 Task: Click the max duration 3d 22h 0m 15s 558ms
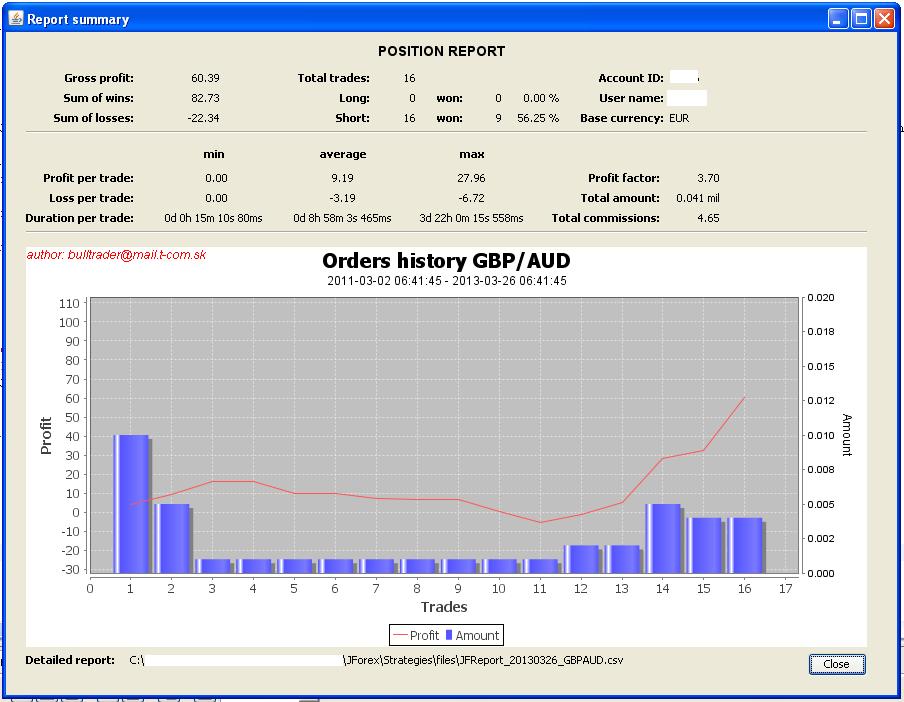tap(471, 218)
